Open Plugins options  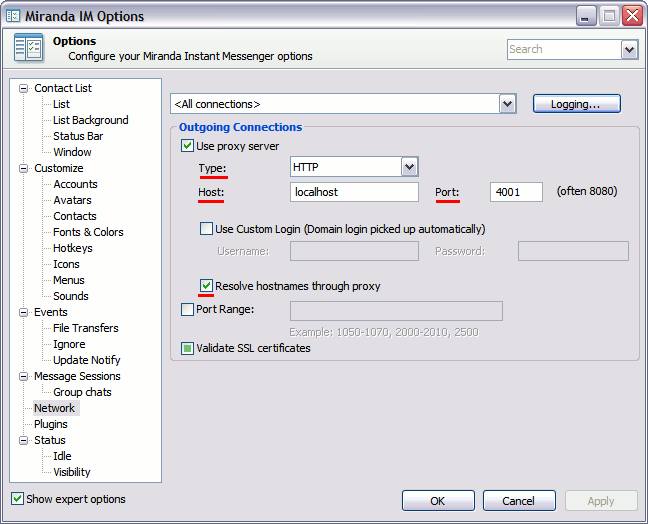click(50, 424)
